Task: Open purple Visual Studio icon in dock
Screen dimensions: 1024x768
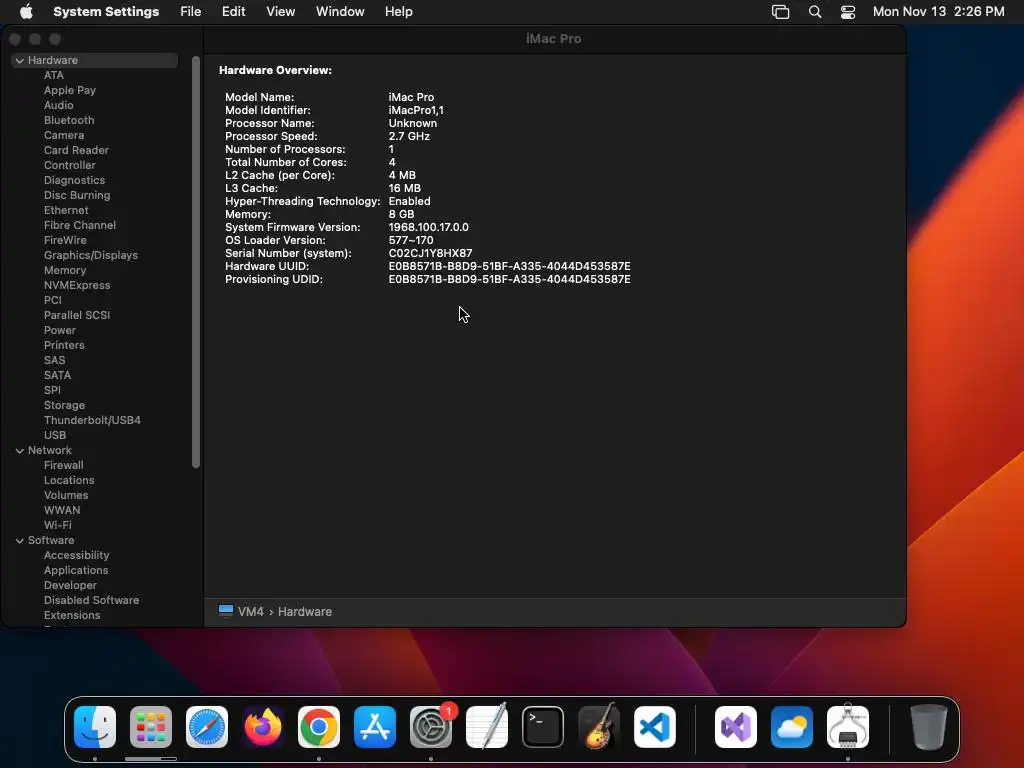Action: pyautogui.click(x=736, y=727)
